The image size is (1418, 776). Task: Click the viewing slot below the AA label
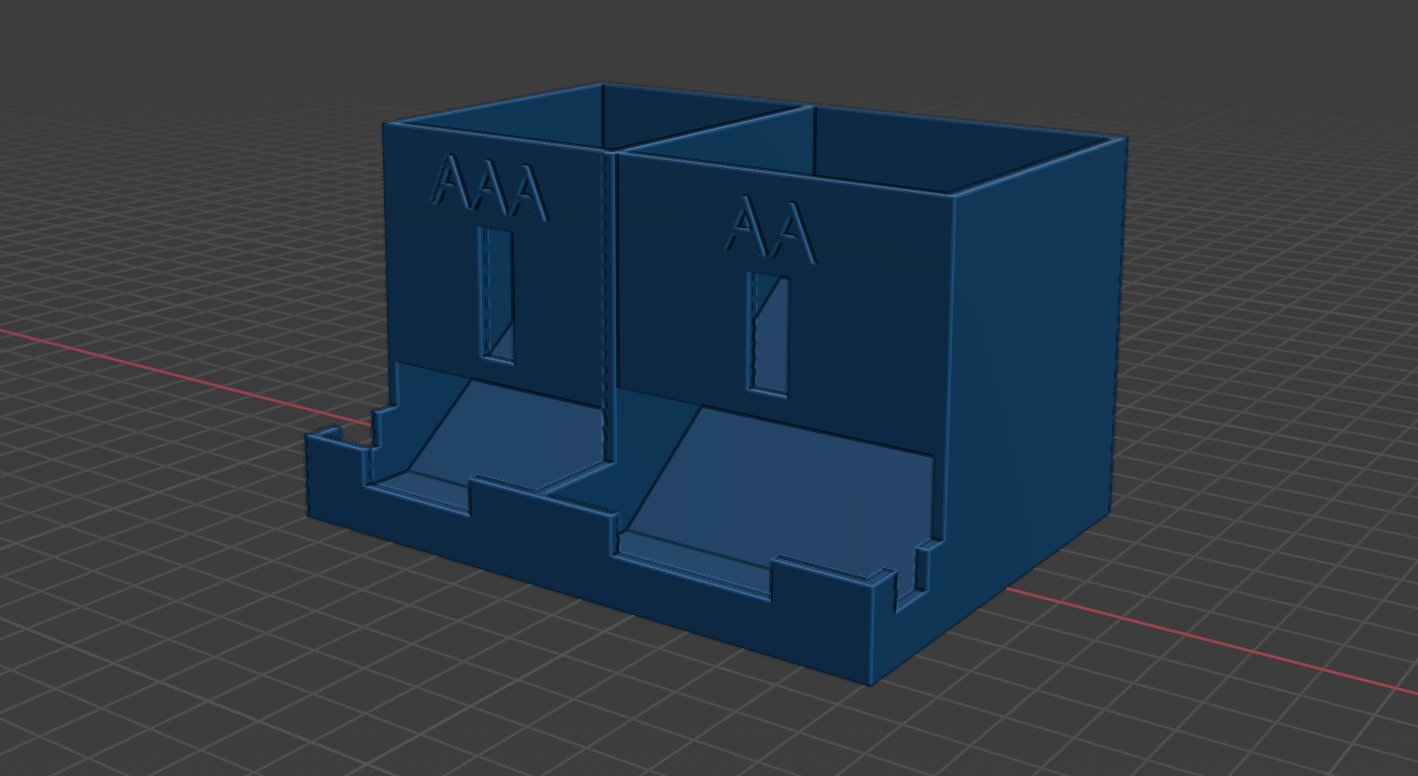[768, 335]
